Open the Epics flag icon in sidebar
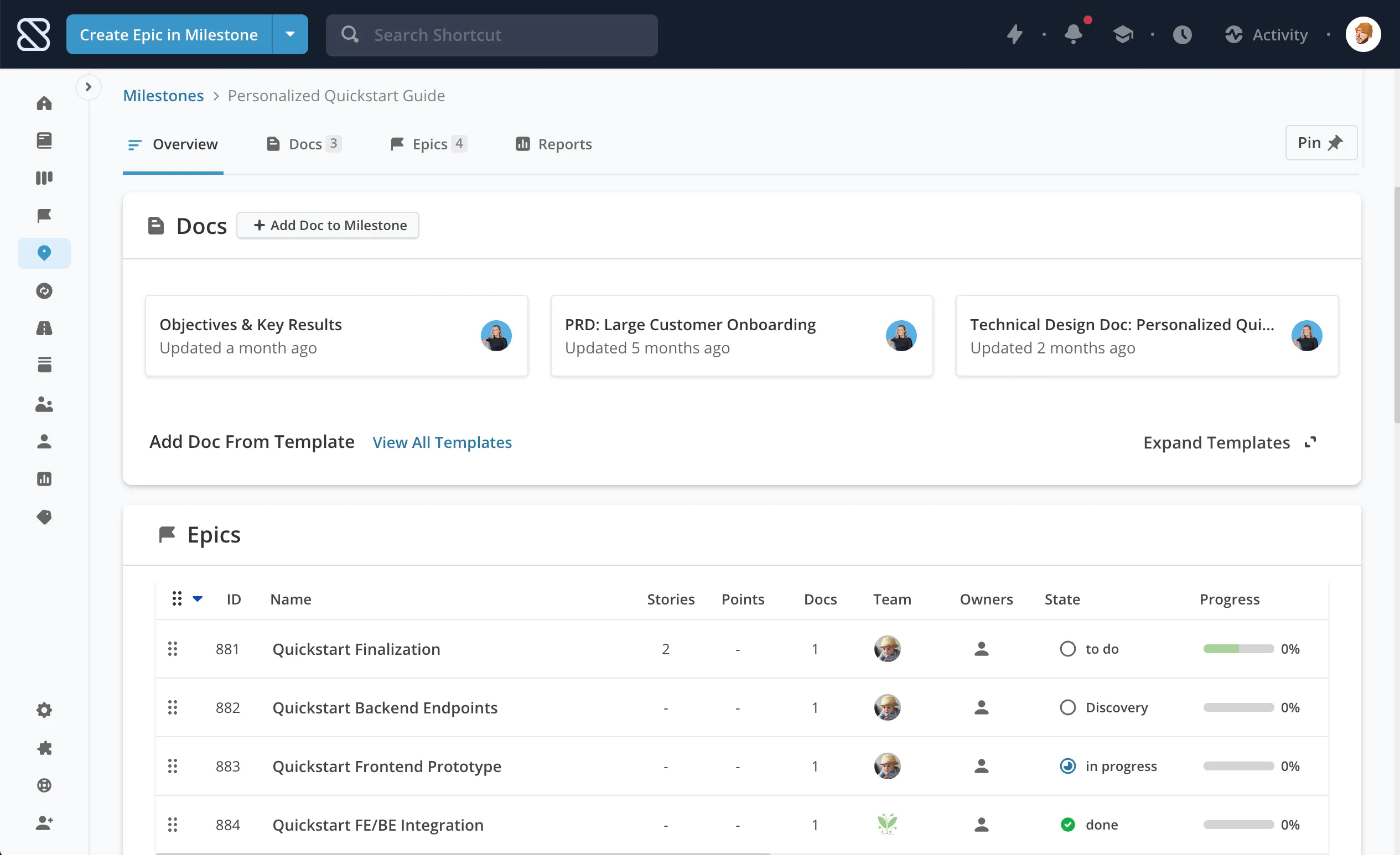The height and width of the screenshot is (855, 1400). coord(44,216)
